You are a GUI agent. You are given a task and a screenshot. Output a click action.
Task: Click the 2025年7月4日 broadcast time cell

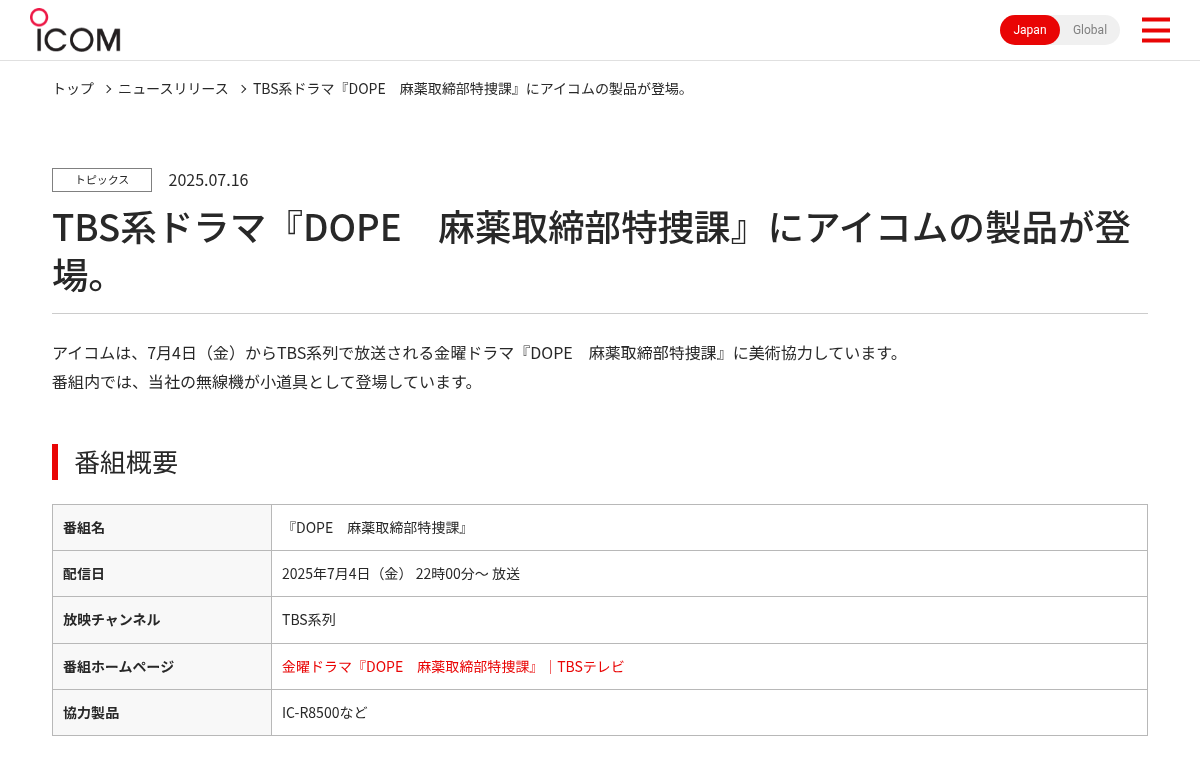[709, 573]
